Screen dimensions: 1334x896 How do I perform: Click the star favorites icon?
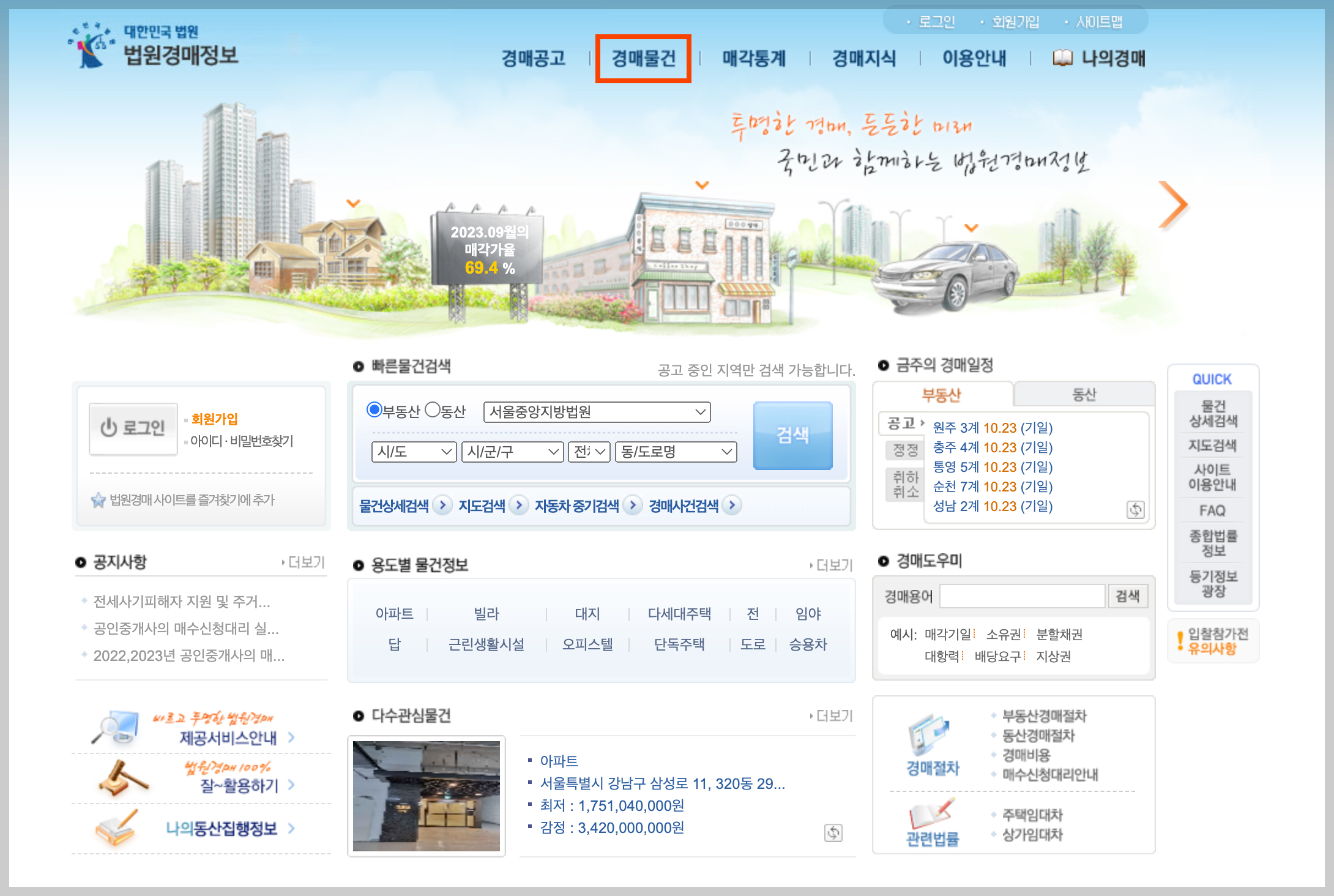98,500
